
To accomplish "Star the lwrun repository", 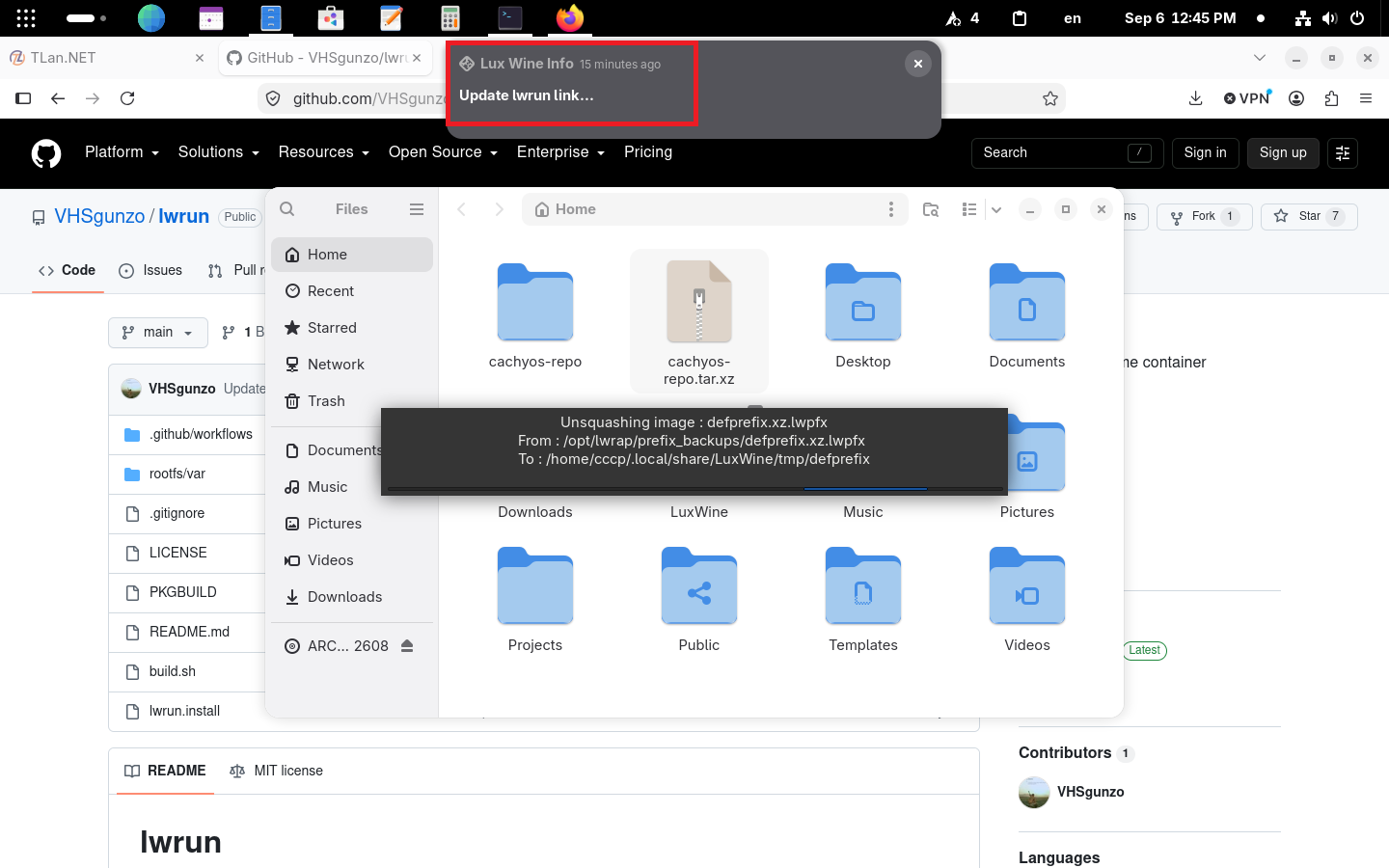I will tap(1309, 217).
